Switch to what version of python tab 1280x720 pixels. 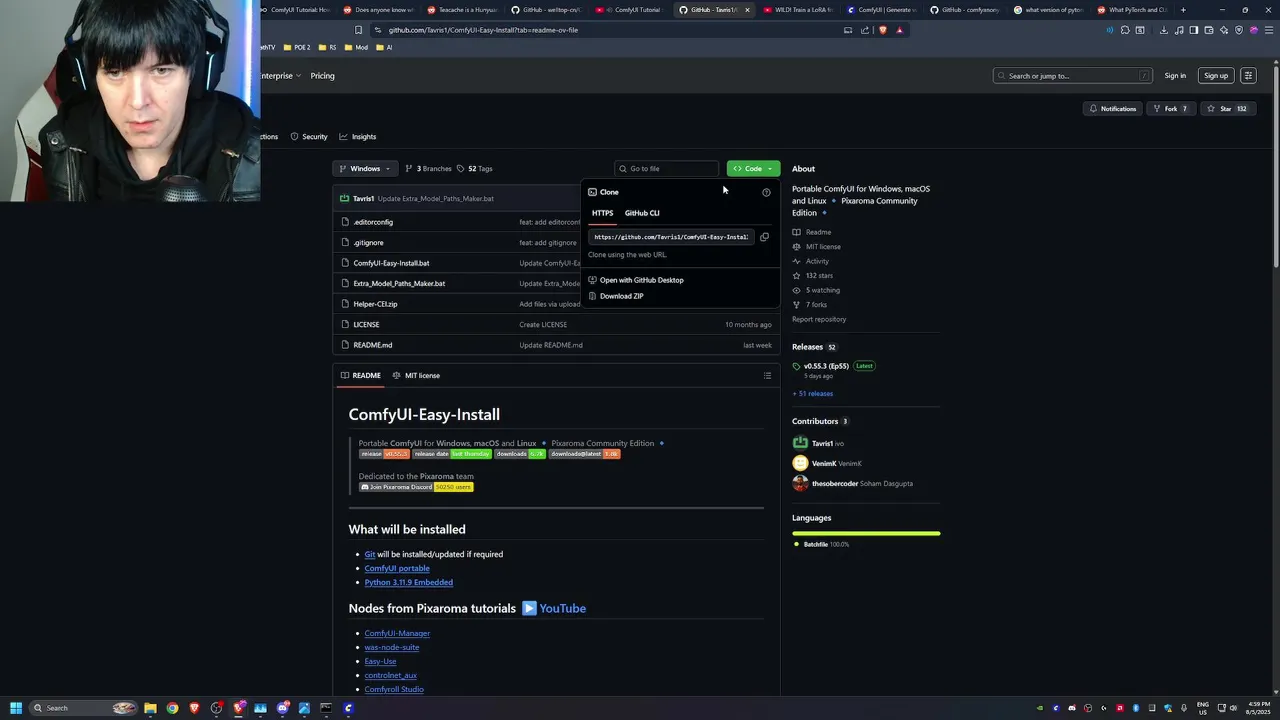tap(1048, 10)
